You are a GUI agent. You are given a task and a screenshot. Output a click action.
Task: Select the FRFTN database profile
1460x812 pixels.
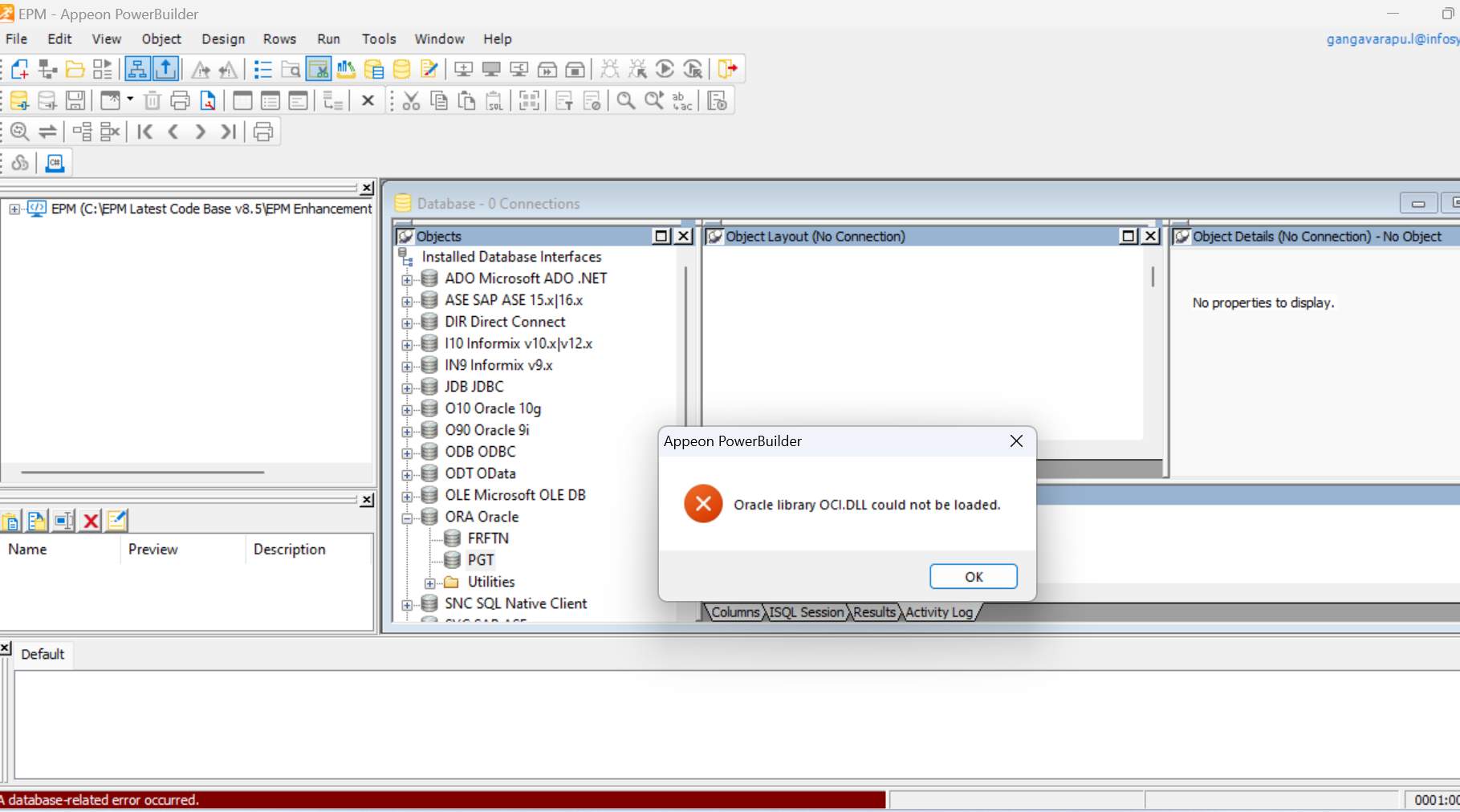coord(487,538)
